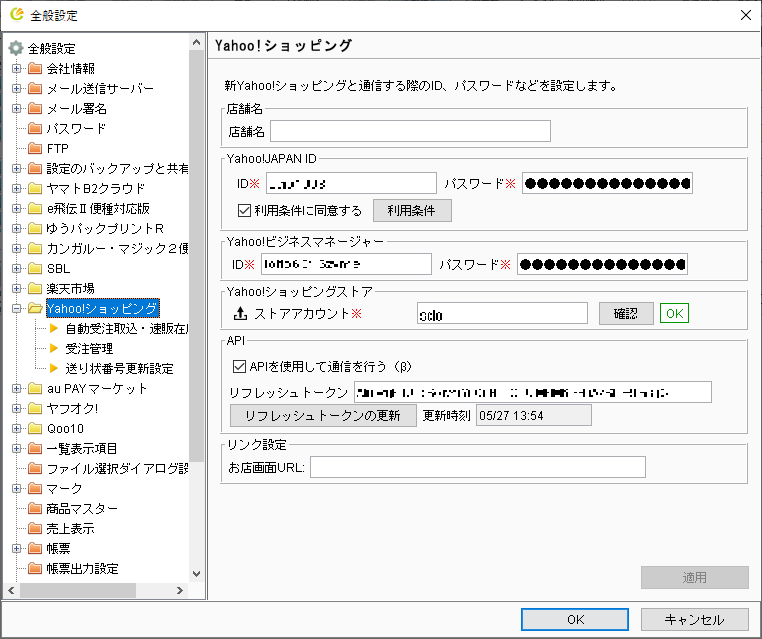
Task: Expand the メール署名 tree node
Action: pyautogui.click(x=16, y=108)
